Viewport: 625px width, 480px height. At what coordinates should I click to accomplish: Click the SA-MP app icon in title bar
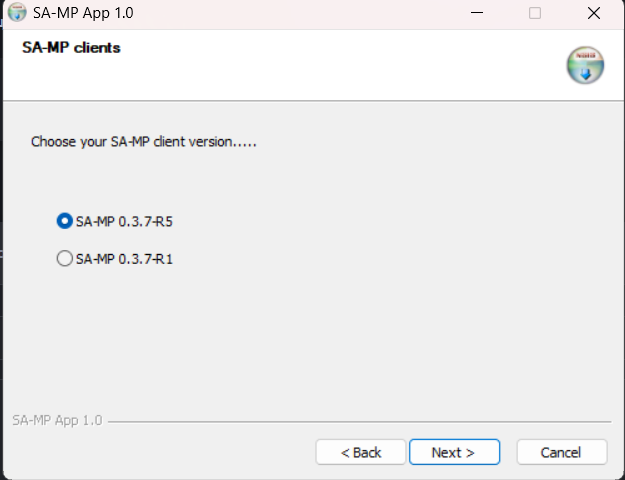click(x=17, y=14)
